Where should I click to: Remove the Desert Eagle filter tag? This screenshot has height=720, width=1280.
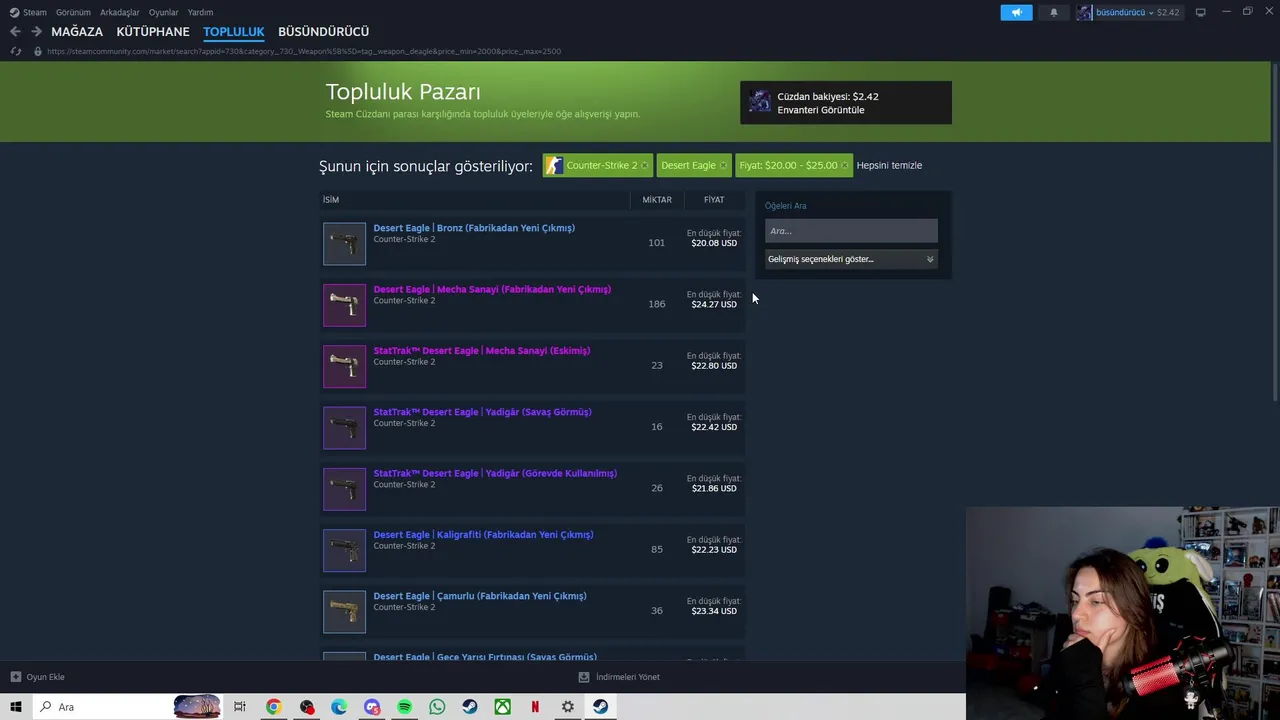coord(724,166)
